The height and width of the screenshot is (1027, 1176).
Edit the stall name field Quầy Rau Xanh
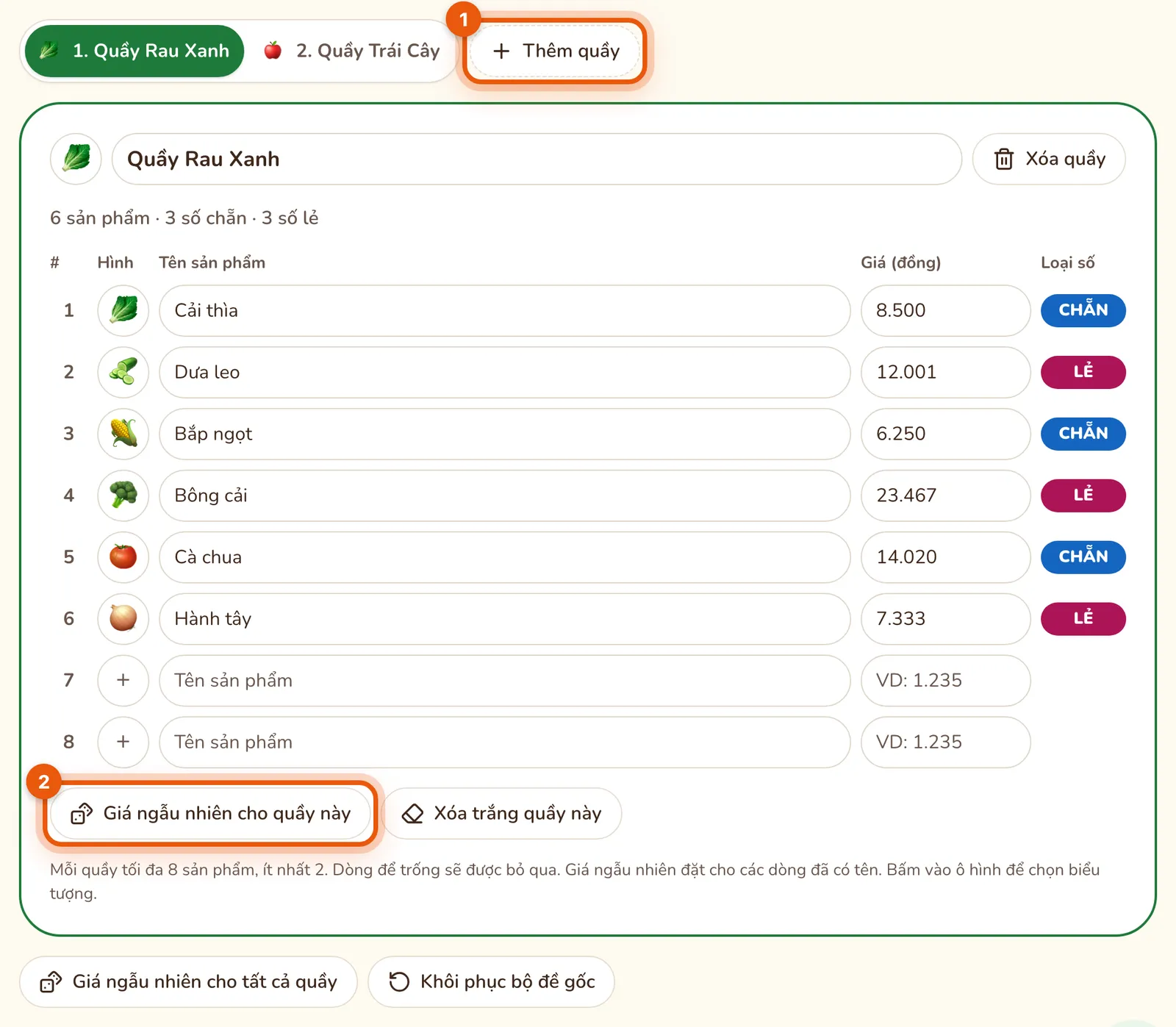[x=537, y=159]
